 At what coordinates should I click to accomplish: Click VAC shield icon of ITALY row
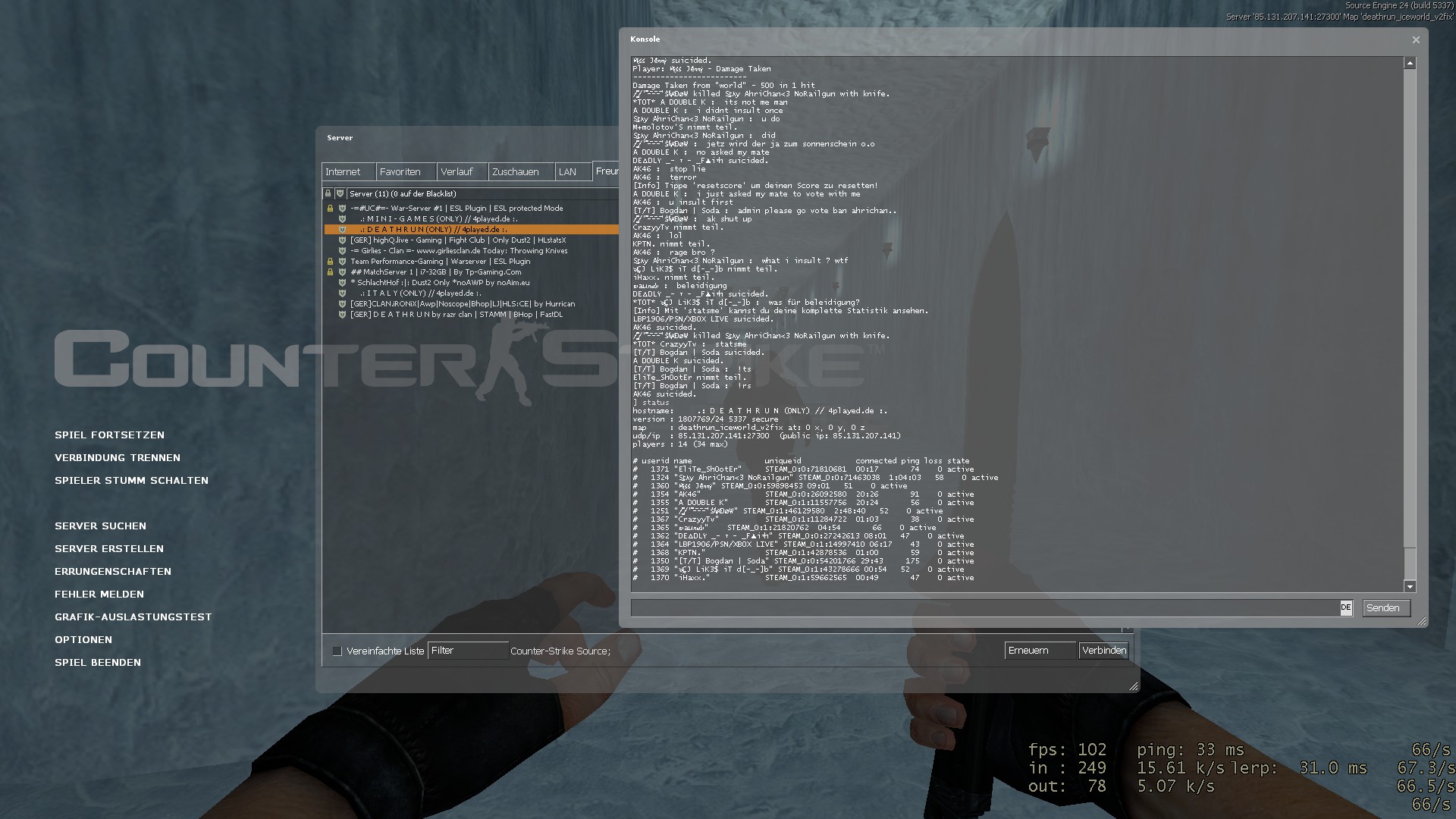(342, 293)
